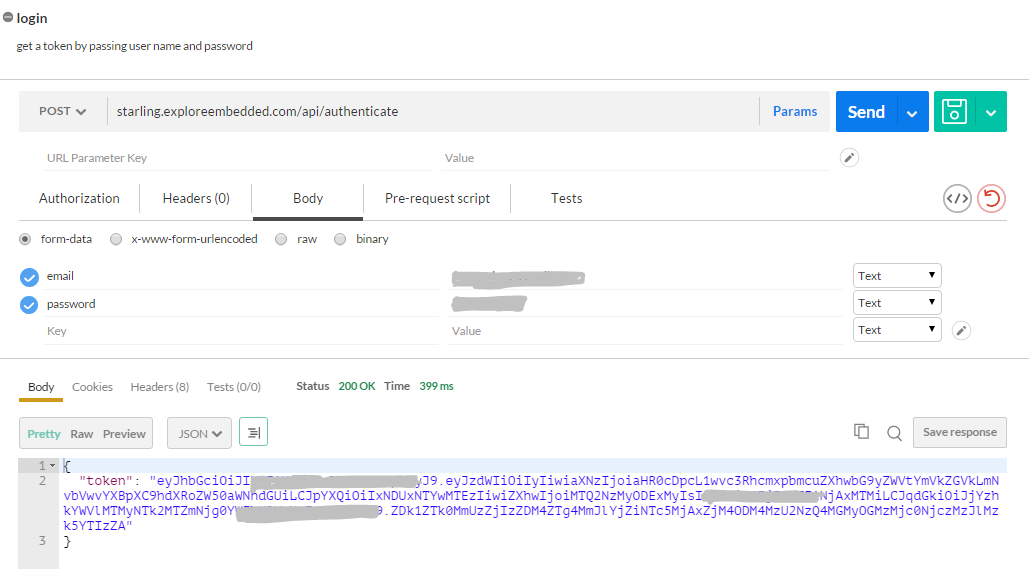Switch response view to Pretty
This screenshot has width=1029, height=569.
pos(44,434)
